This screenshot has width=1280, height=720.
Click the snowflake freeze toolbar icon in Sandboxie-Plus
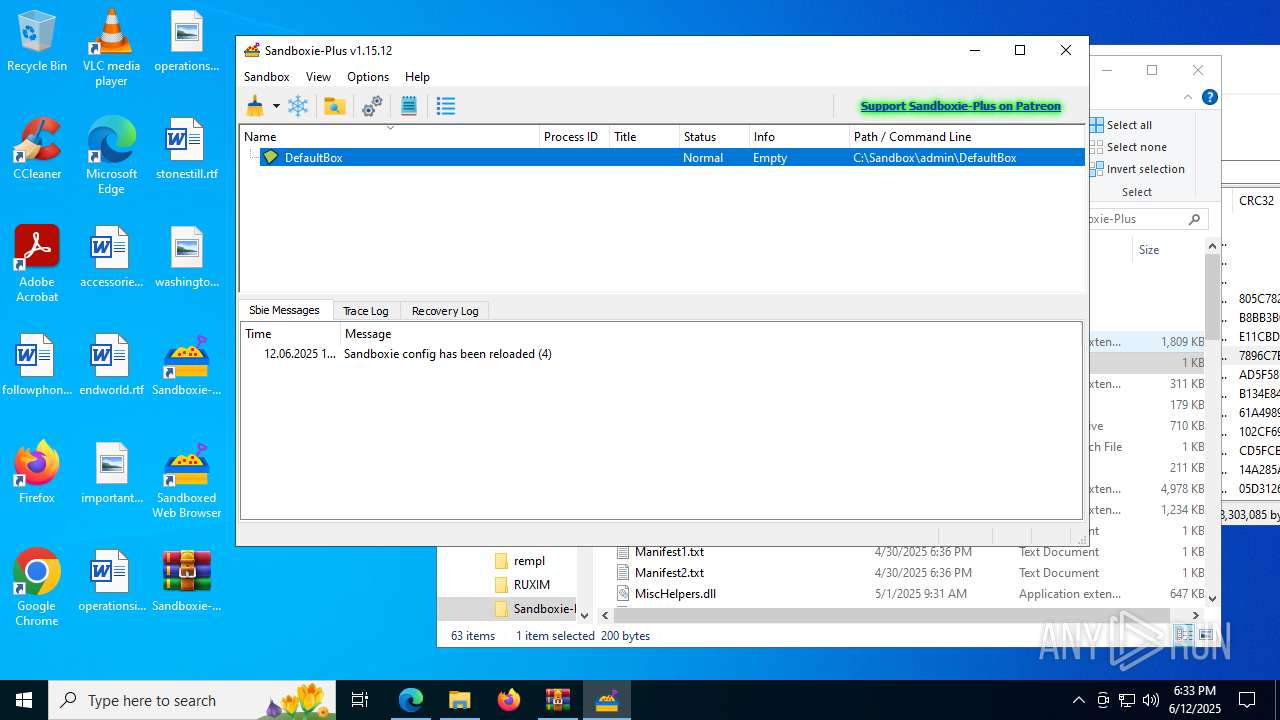(298, 106)
